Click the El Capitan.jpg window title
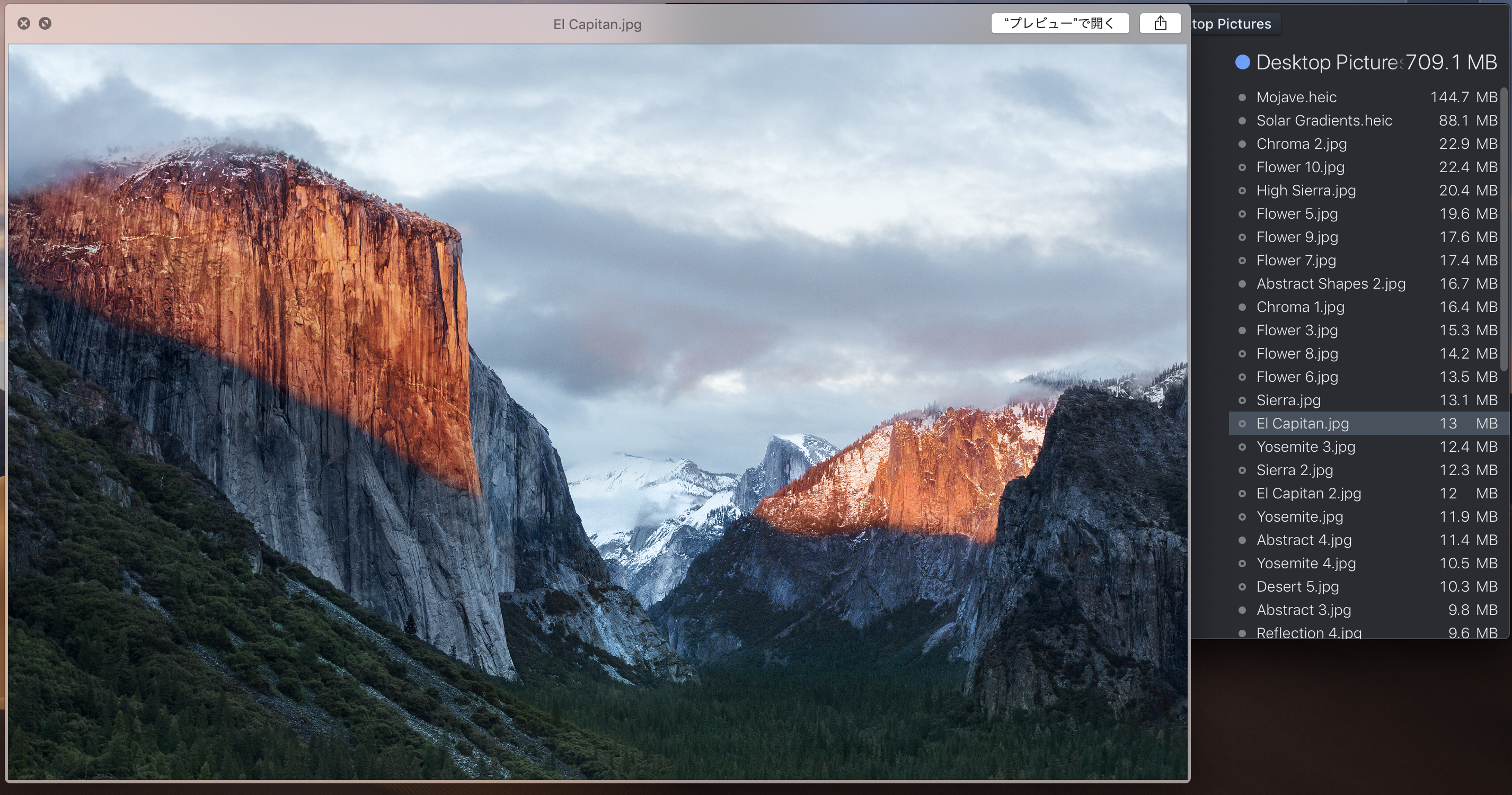 click(x=597, y=24)
